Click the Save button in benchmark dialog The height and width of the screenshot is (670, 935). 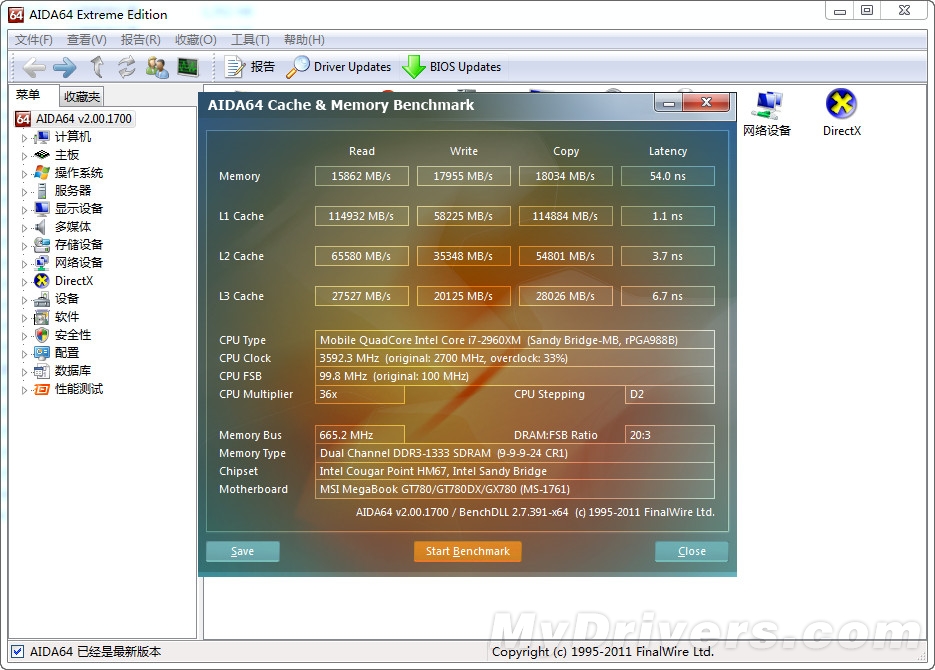click(x=243, y=551)
